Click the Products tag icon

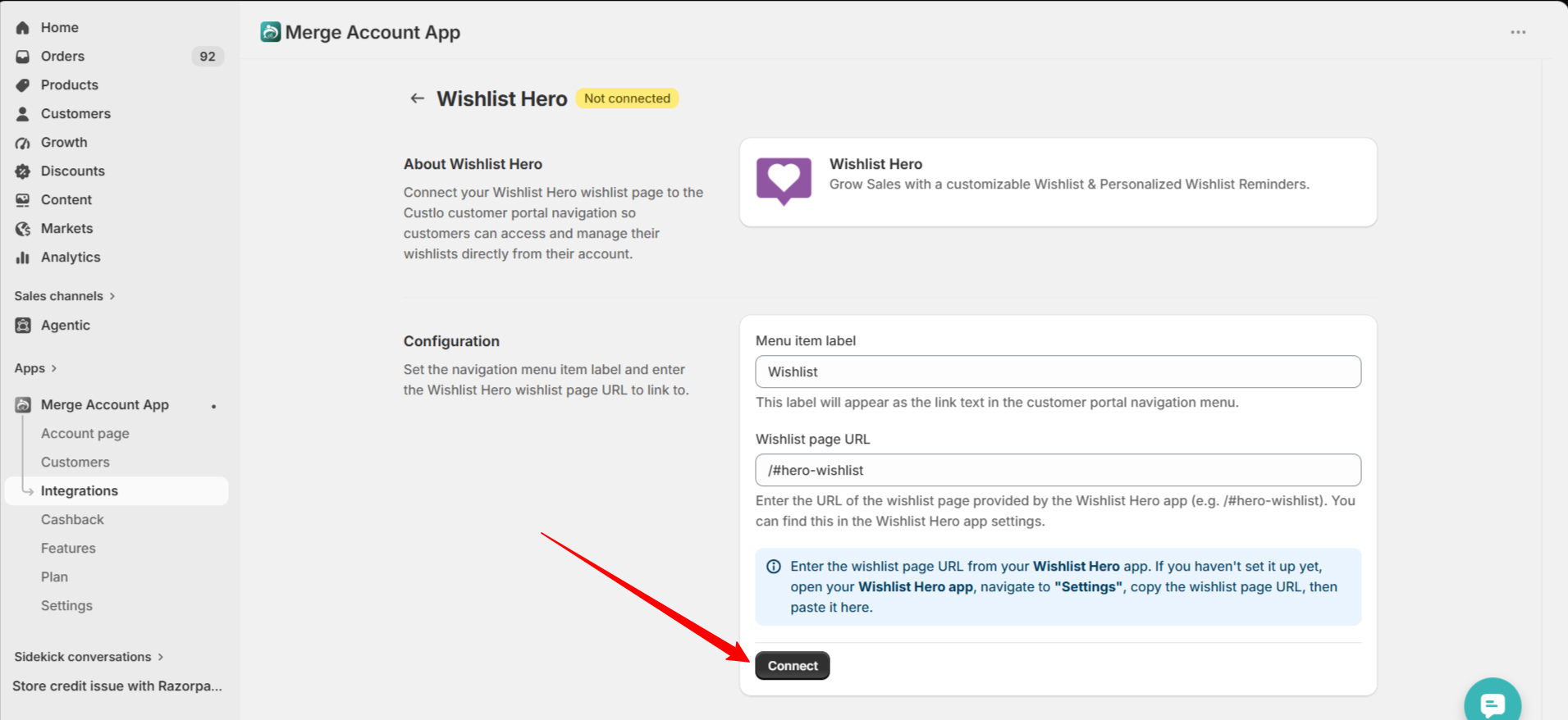(23, 85)
